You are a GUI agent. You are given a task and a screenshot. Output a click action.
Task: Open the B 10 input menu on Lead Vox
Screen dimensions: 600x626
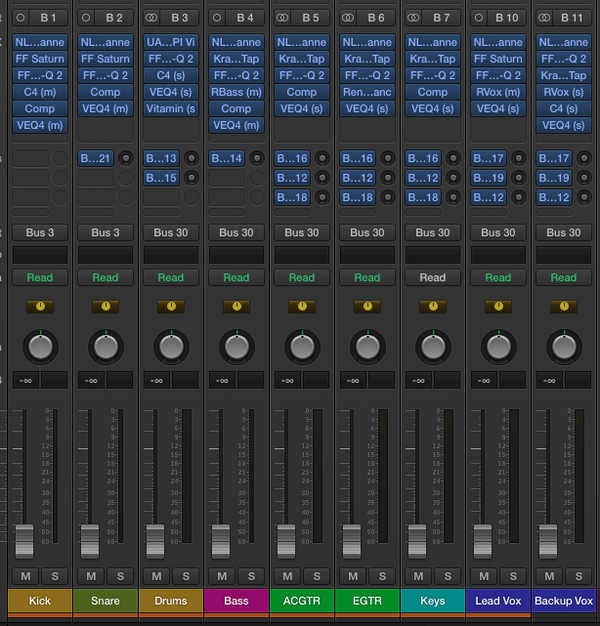pyautogui.click(x=506, y=18)
